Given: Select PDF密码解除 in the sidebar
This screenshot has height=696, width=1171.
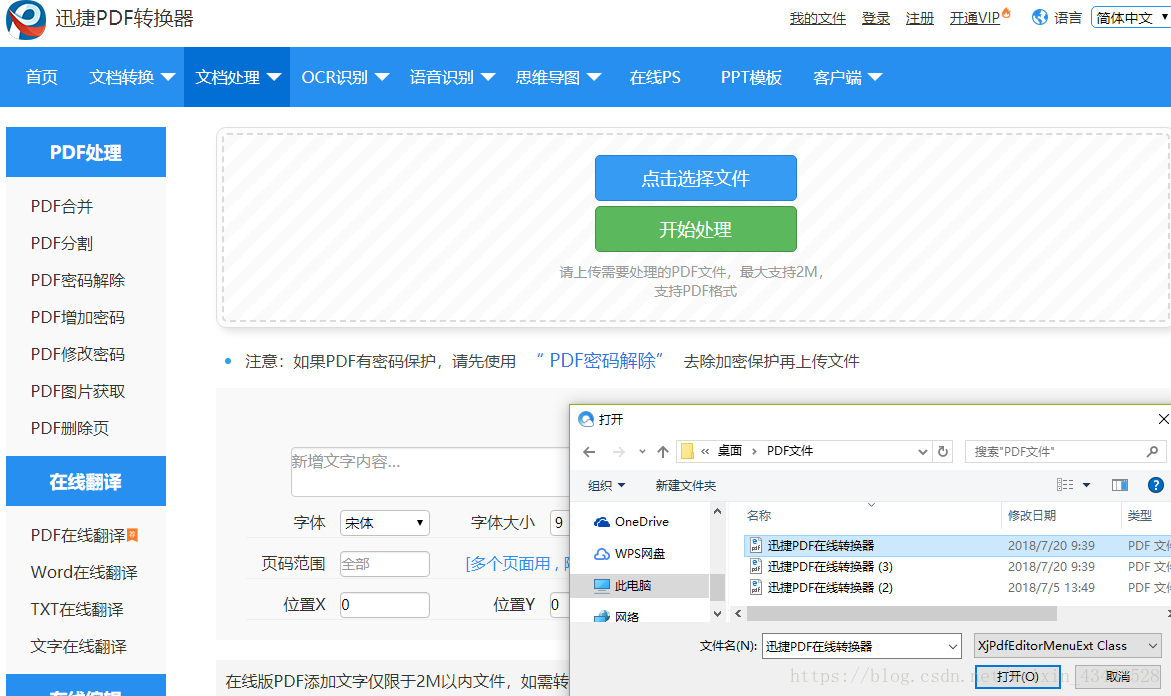Looking at the screenshot, I should (x=78, y=280).
